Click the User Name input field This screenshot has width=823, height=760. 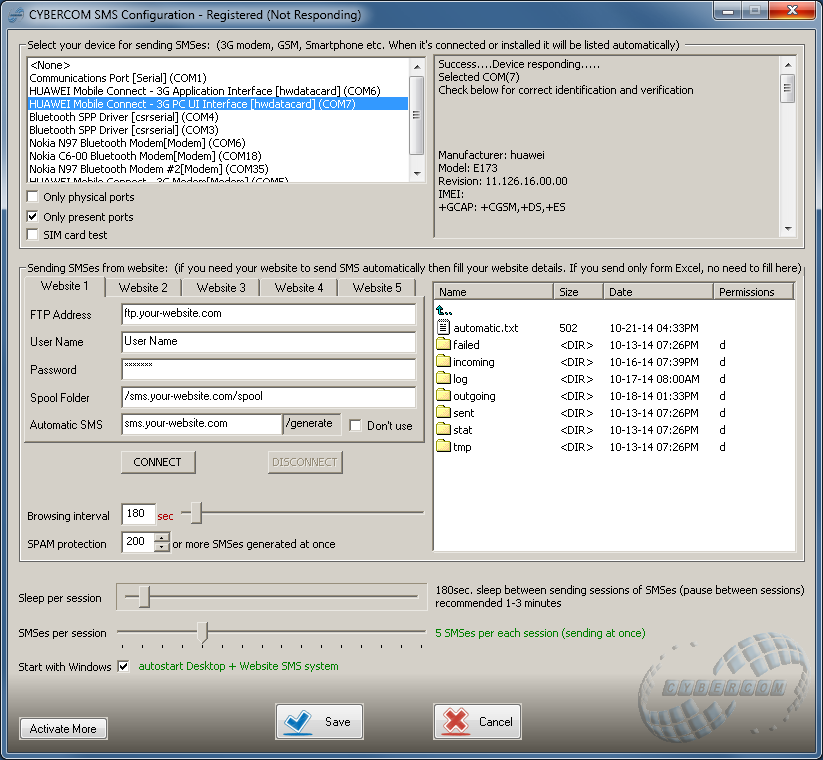pyautogui.click(x=269, y=342)
